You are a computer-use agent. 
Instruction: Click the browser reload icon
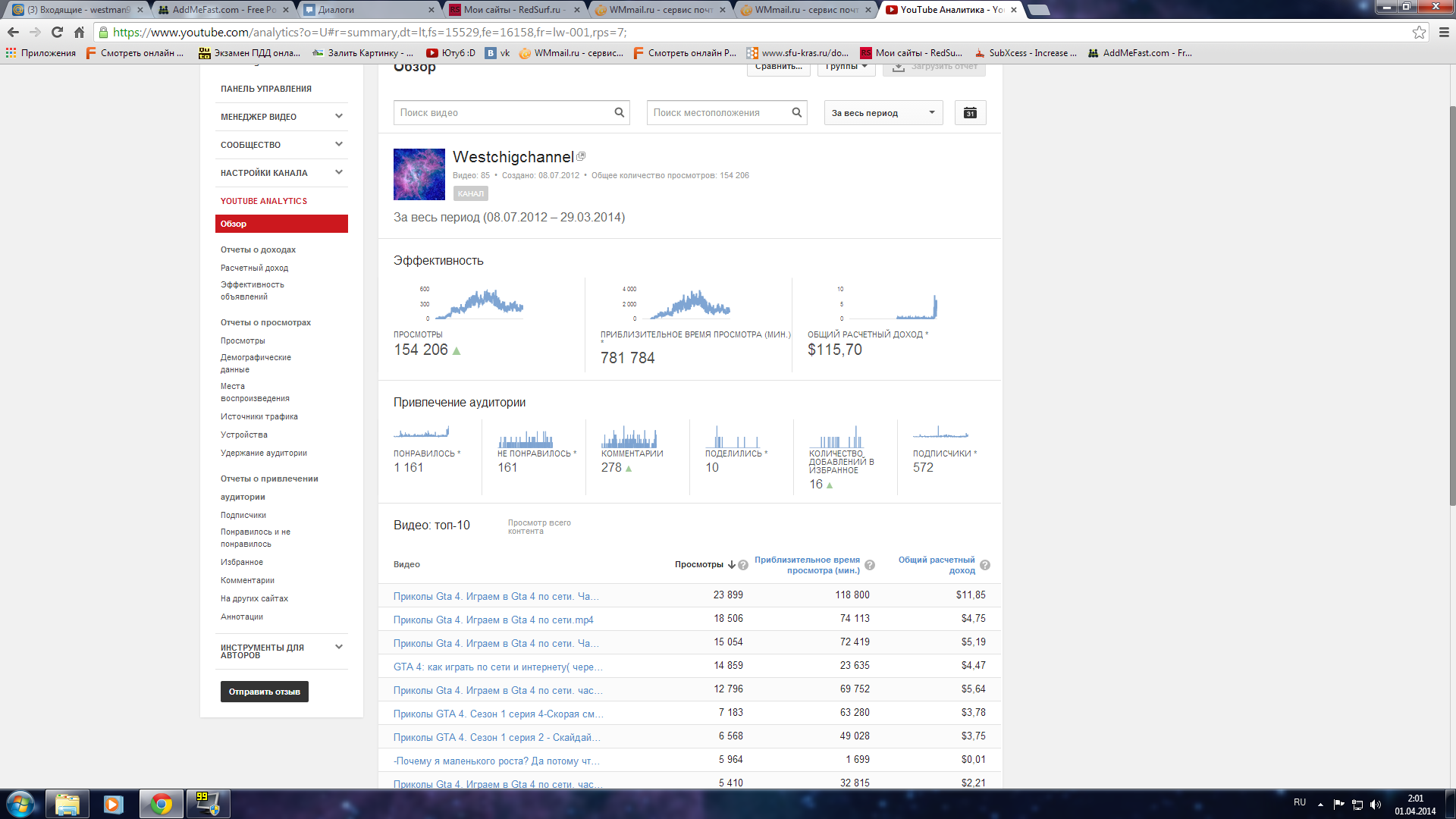point(57,32)
